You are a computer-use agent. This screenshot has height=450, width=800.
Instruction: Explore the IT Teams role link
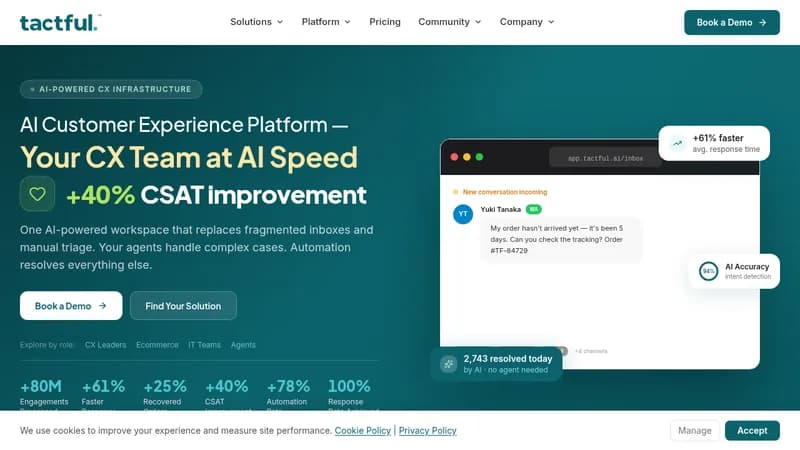205,345
